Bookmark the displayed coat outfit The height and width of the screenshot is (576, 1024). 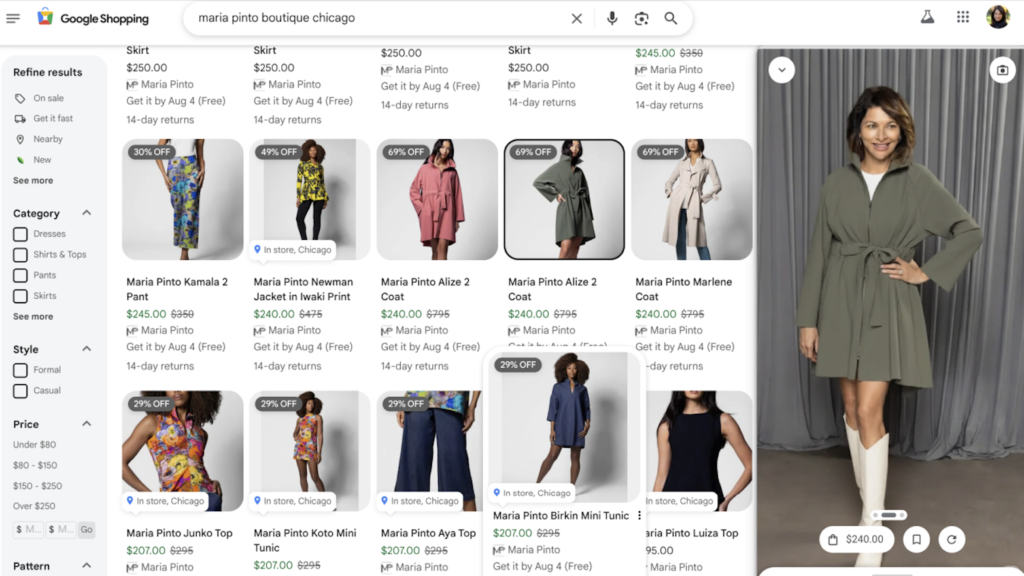(x=916, y=538)
